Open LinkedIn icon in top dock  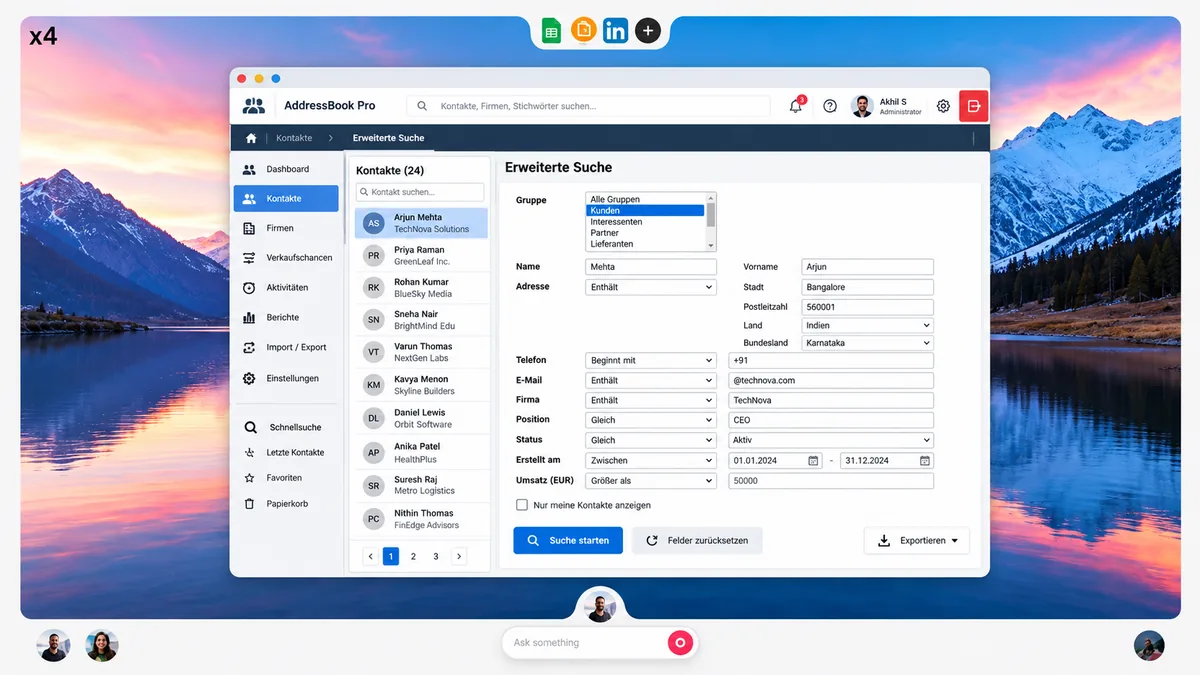[x=616, y=31]
